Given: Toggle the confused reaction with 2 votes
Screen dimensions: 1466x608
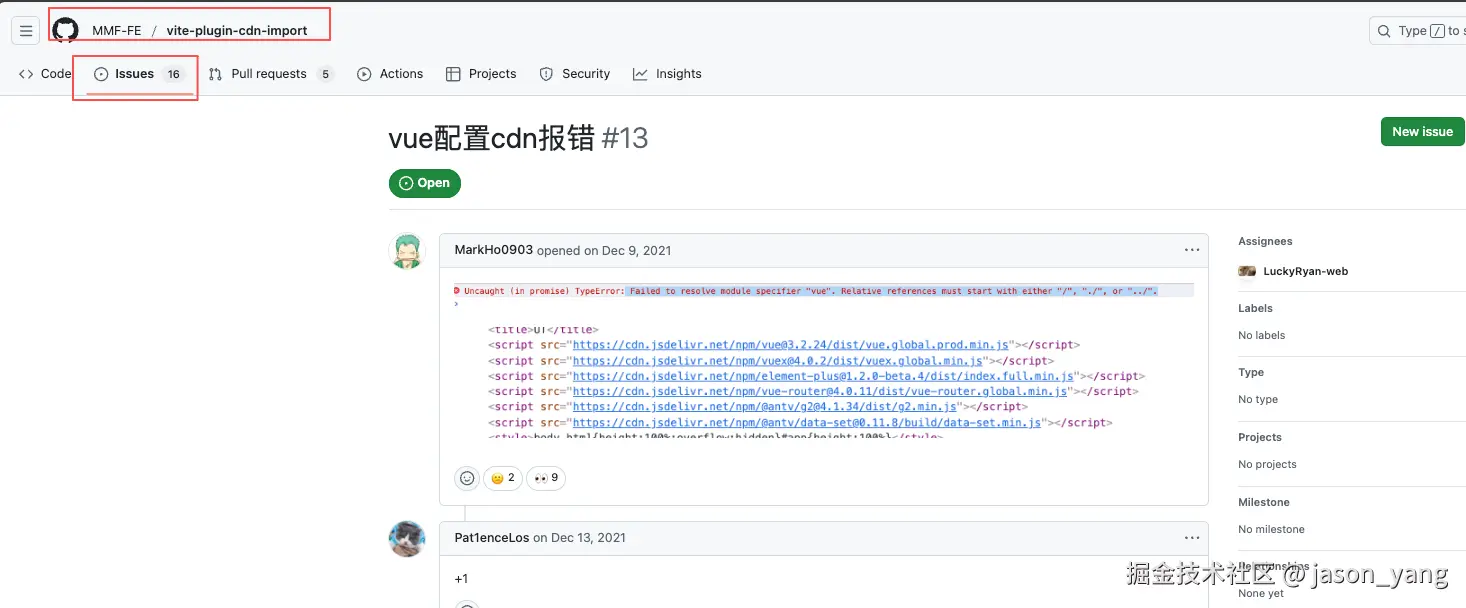Looking at the screenshot, I should [x=502, y=478].
